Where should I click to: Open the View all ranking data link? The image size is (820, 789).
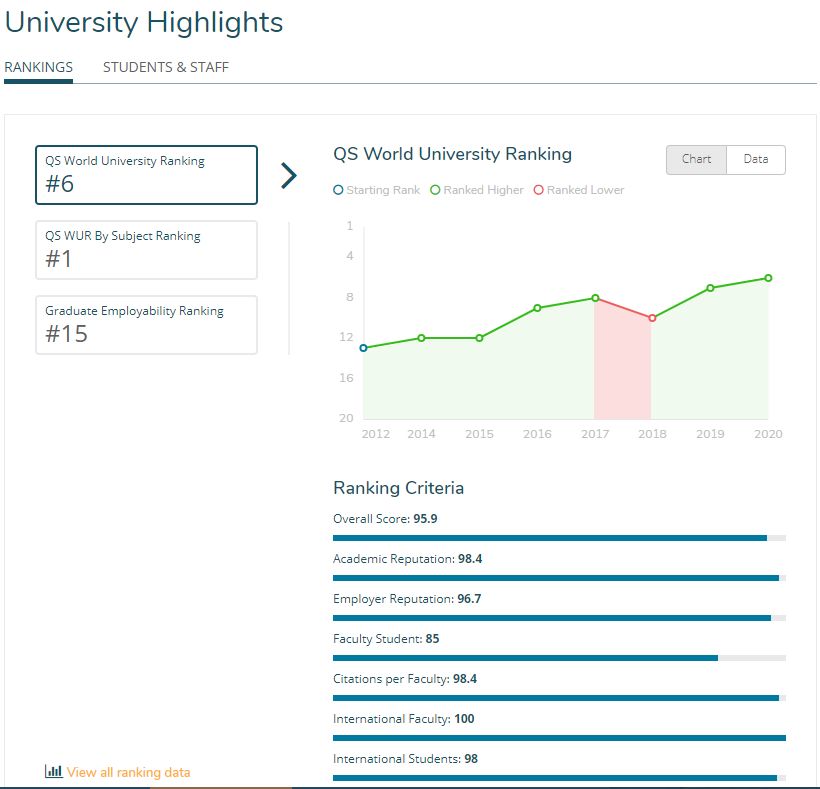pos(129,772)
